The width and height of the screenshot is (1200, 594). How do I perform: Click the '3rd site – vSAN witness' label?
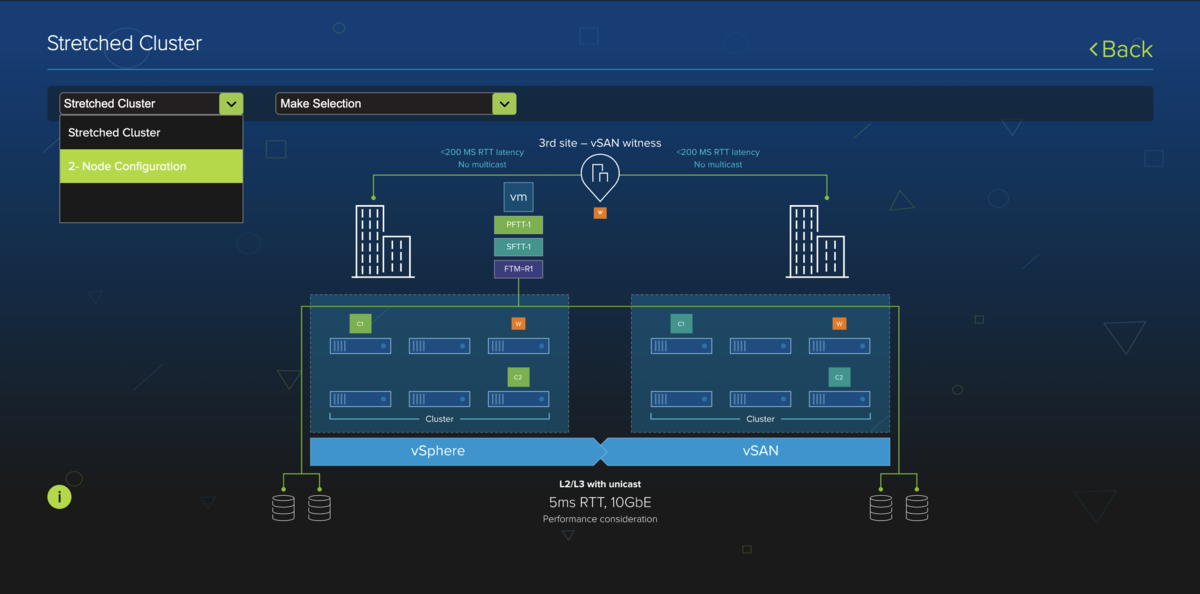click(600, 143)
